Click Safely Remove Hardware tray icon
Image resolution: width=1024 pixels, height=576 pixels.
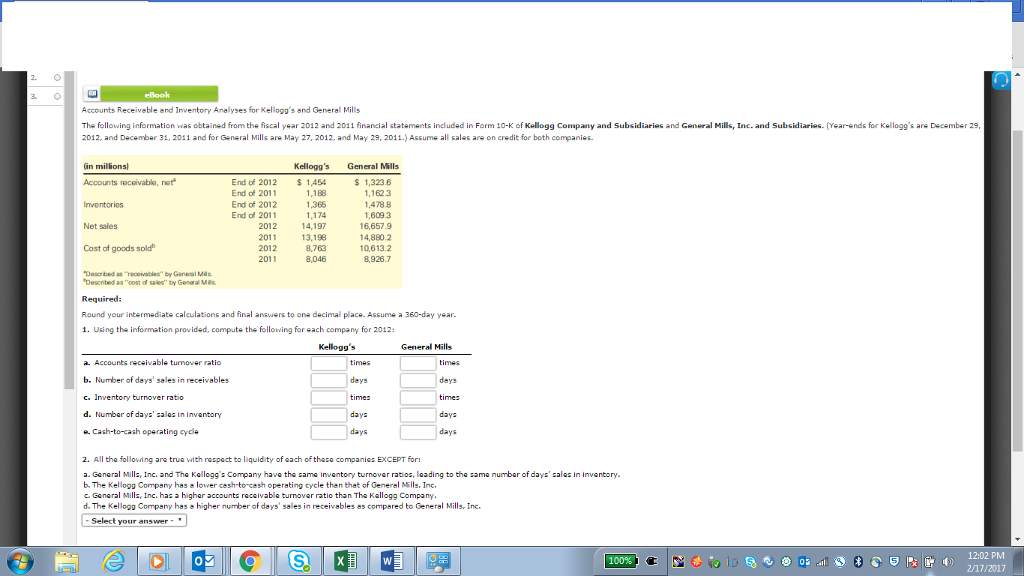[x=714, y=562]
